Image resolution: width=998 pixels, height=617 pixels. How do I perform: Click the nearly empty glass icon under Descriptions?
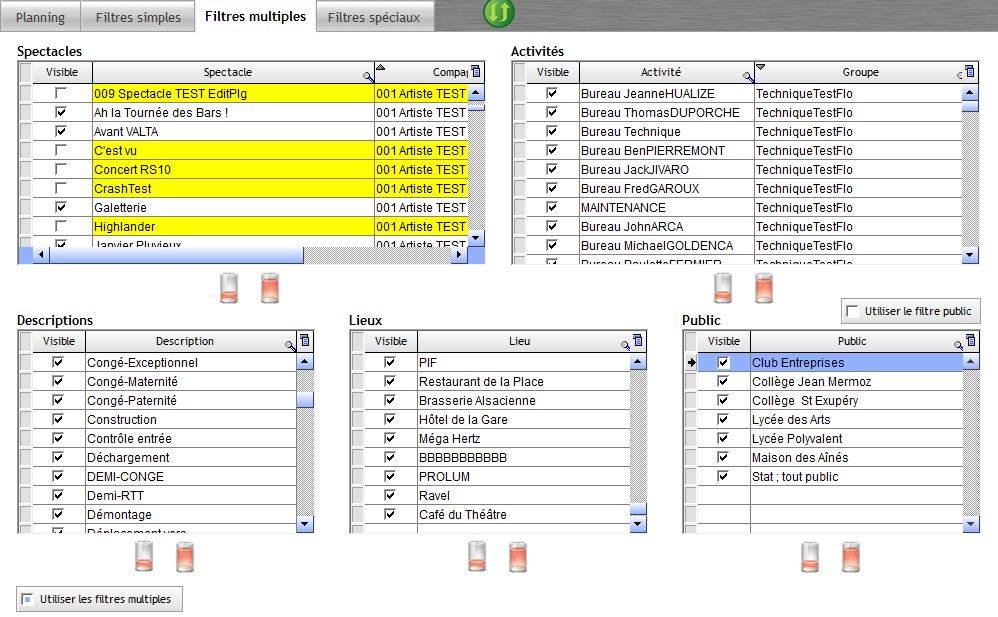coord(144,556)
